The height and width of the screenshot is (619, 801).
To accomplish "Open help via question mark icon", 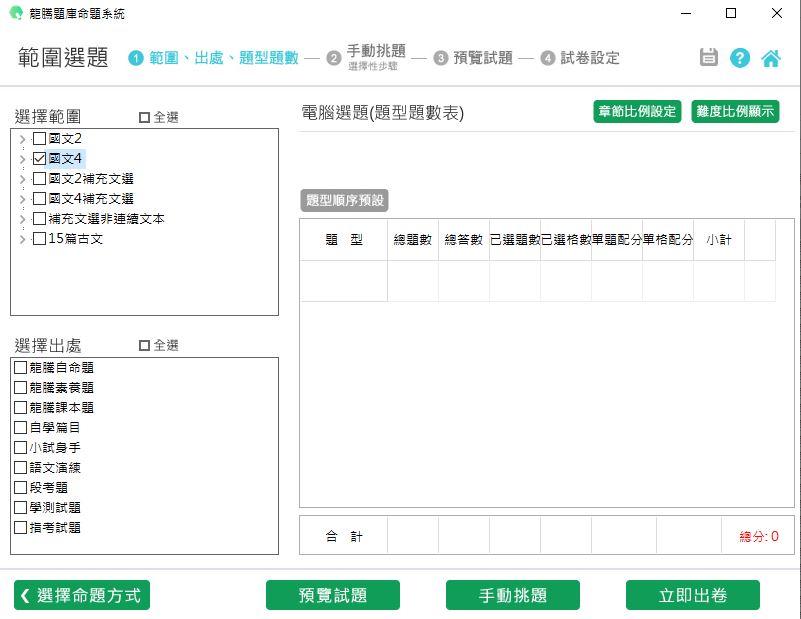I will [740, 58].
